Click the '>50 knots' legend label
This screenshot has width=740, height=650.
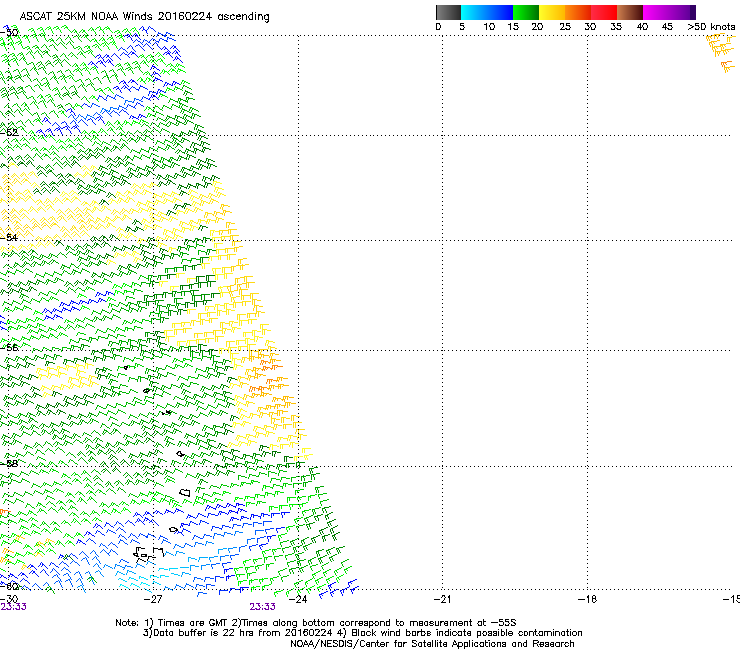click(x=711, y=27)
